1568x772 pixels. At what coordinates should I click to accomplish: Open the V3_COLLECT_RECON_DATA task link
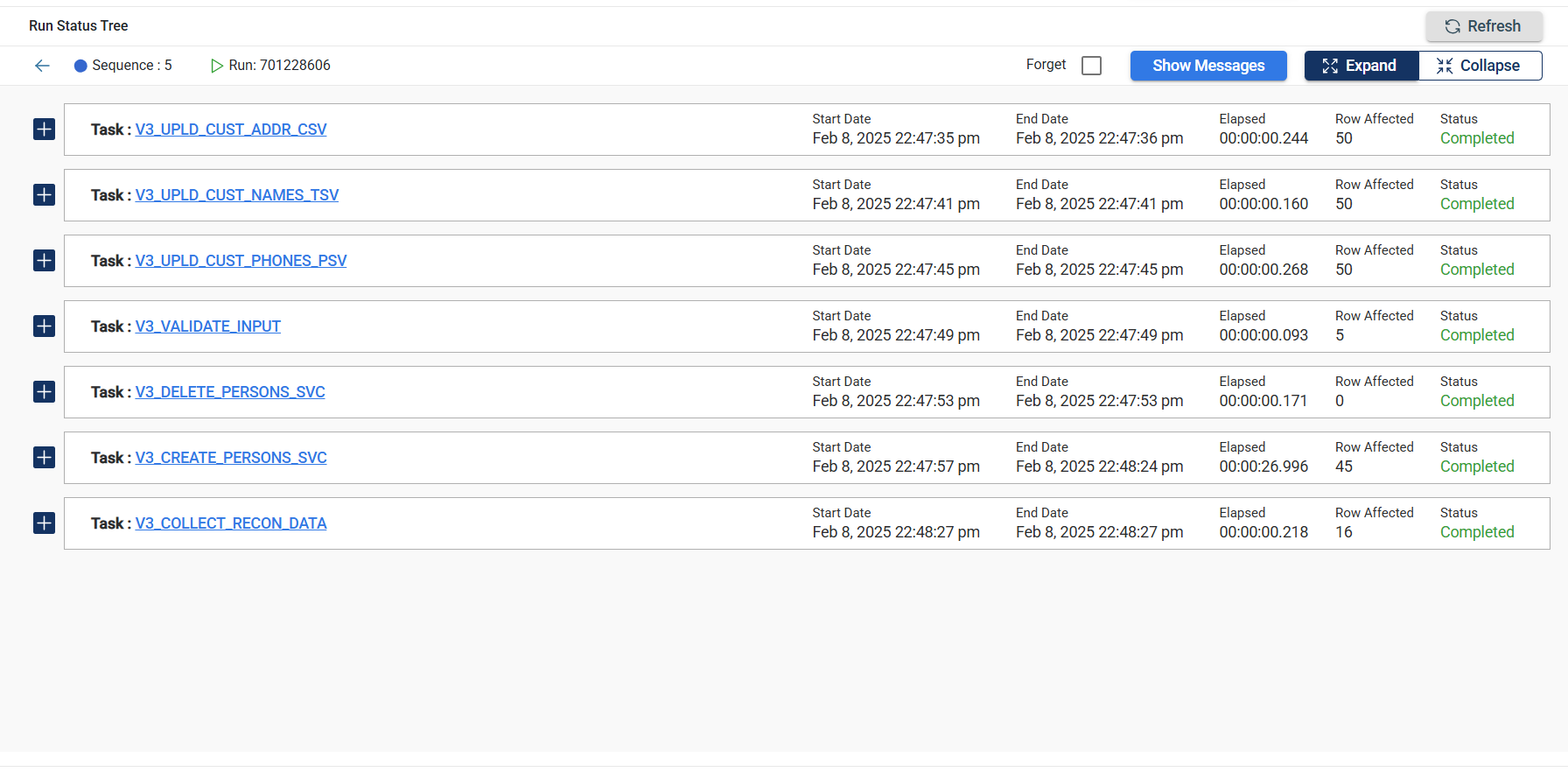pyautogui.click(x=230, y=523)
